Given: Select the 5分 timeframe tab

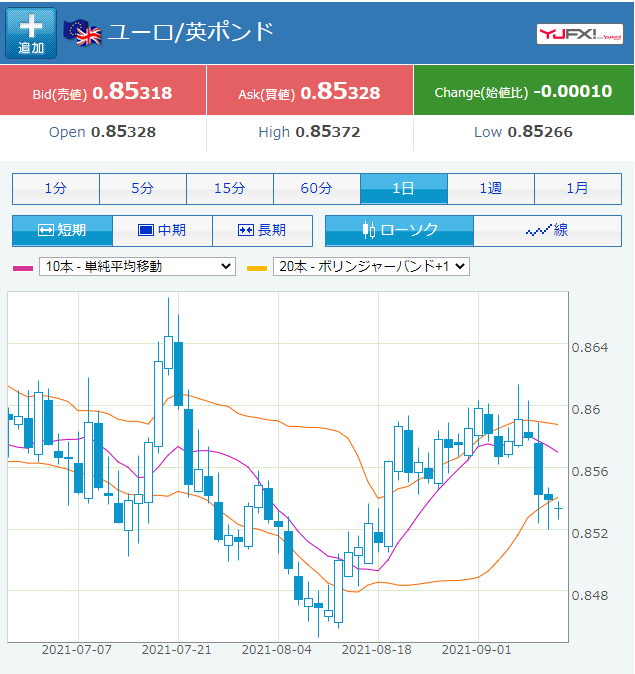Looking at the screenshot, I should tap(143, 189).
